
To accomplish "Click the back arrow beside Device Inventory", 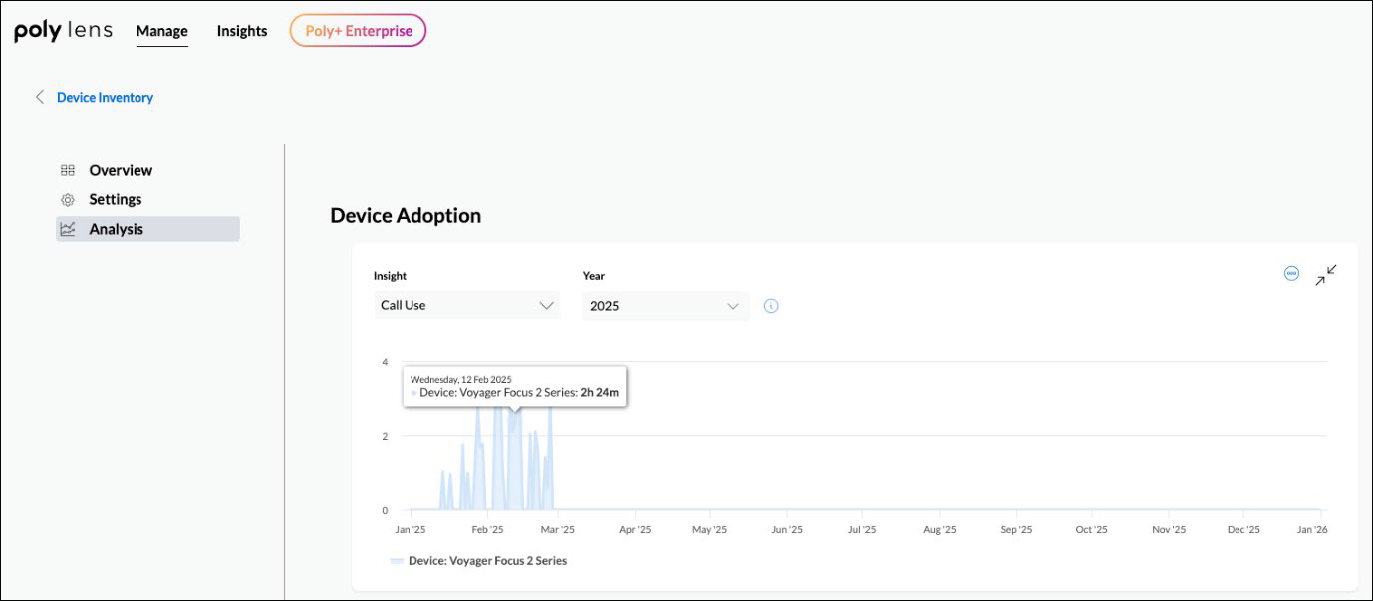I will click(39, 97).
